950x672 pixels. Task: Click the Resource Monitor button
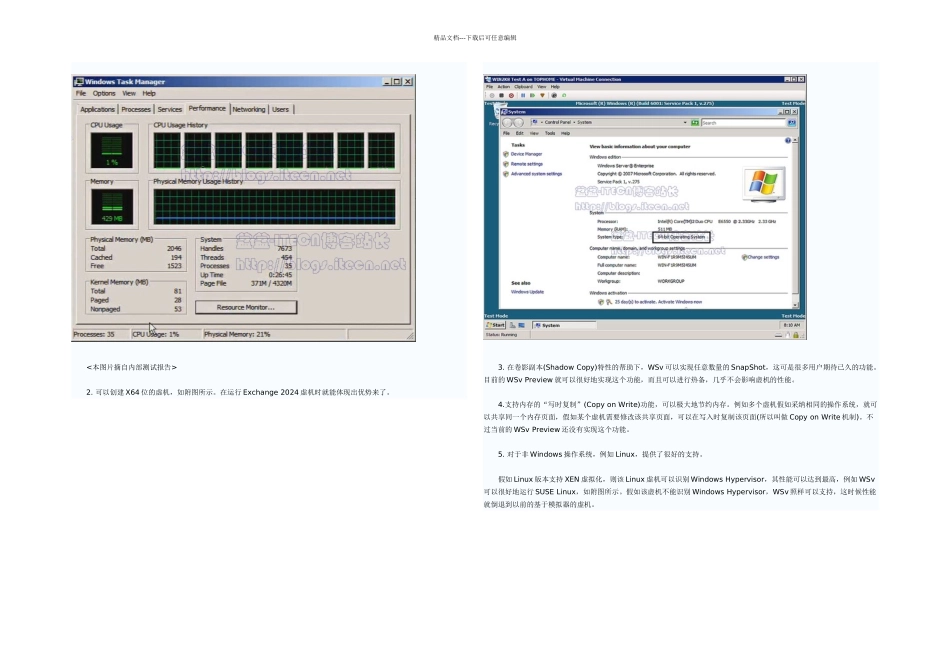point(246,307)
